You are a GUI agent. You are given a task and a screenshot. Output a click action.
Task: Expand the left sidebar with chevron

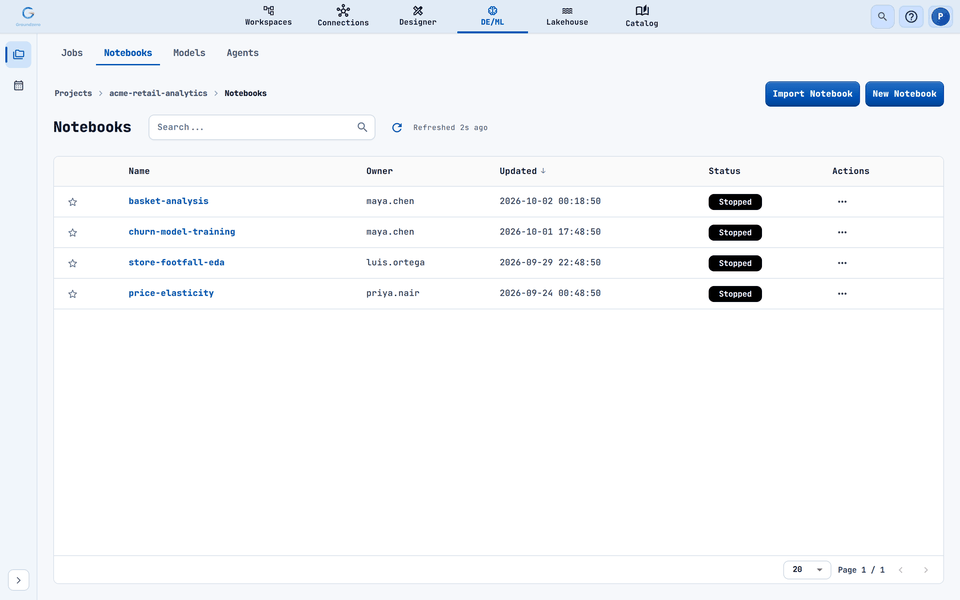coord(18,580)
